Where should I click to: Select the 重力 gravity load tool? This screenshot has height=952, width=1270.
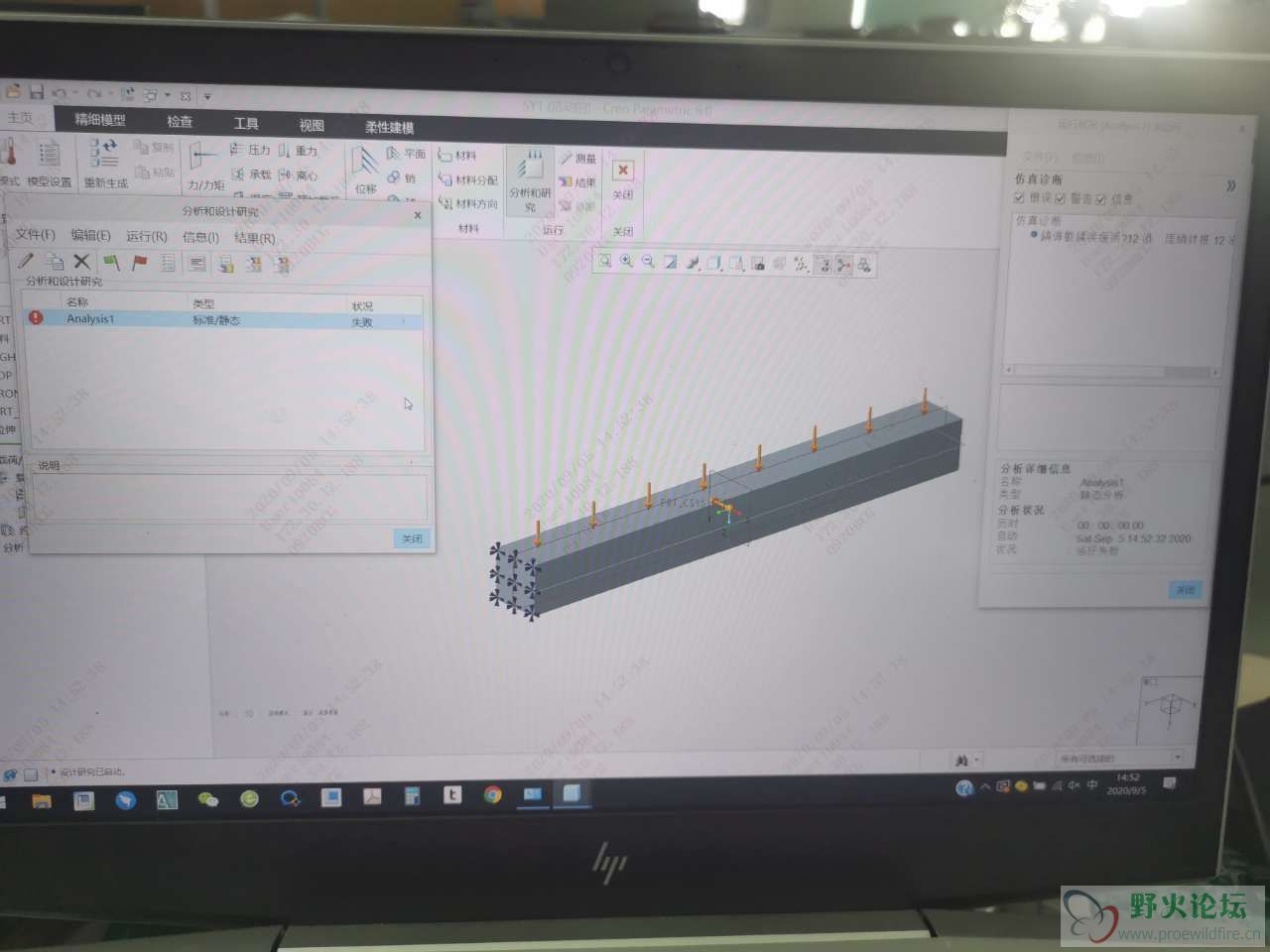pyautogui.click(x=299, y=150)
